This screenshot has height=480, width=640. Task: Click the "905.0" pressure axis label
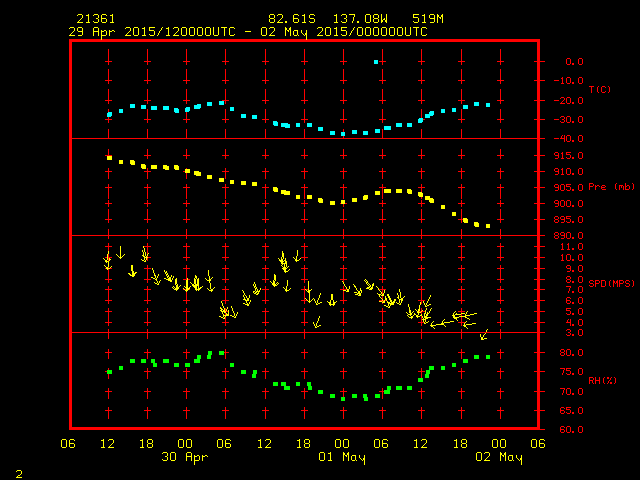[569, 187]
